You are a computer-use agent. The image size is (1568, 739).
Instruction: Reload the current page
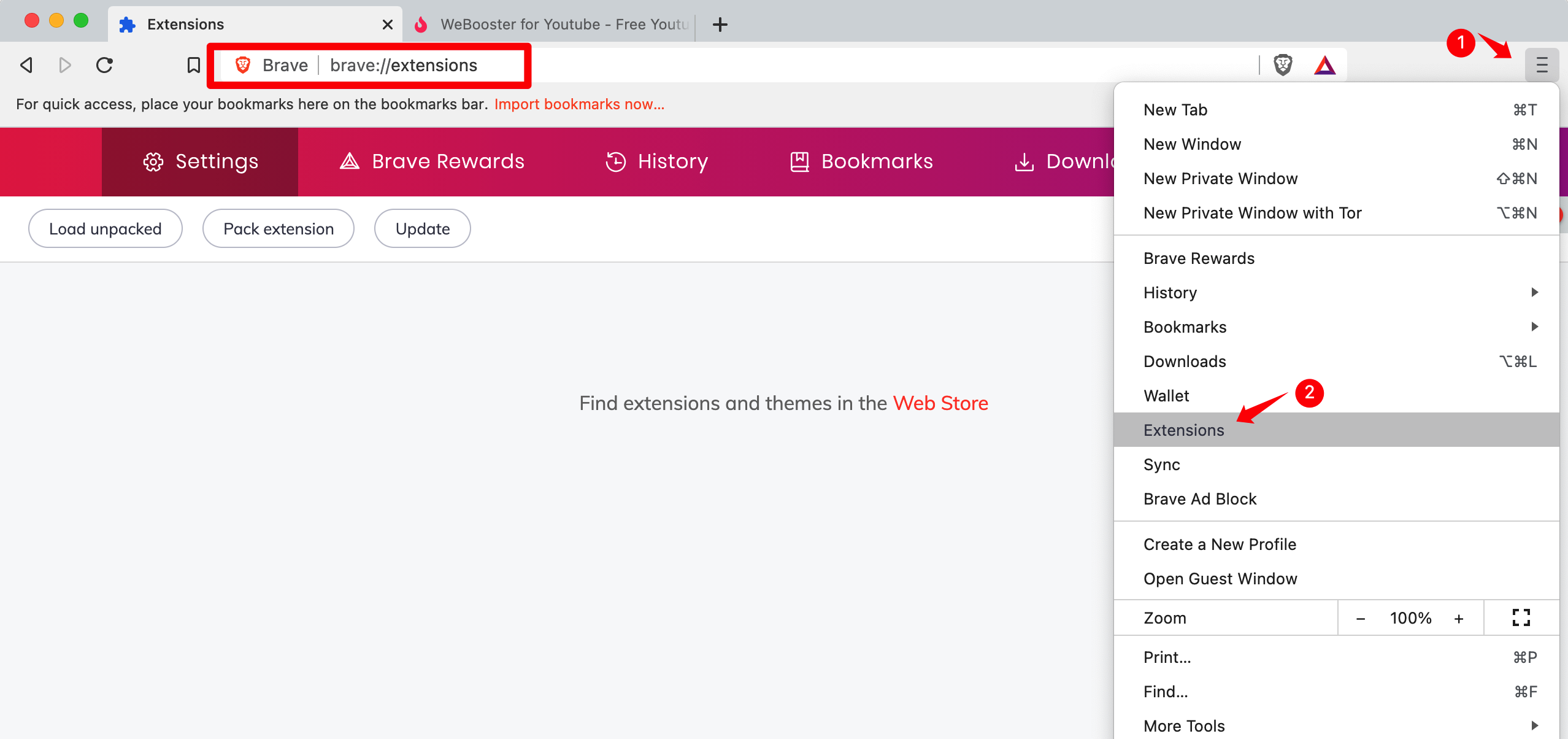[x=105, y=65]
